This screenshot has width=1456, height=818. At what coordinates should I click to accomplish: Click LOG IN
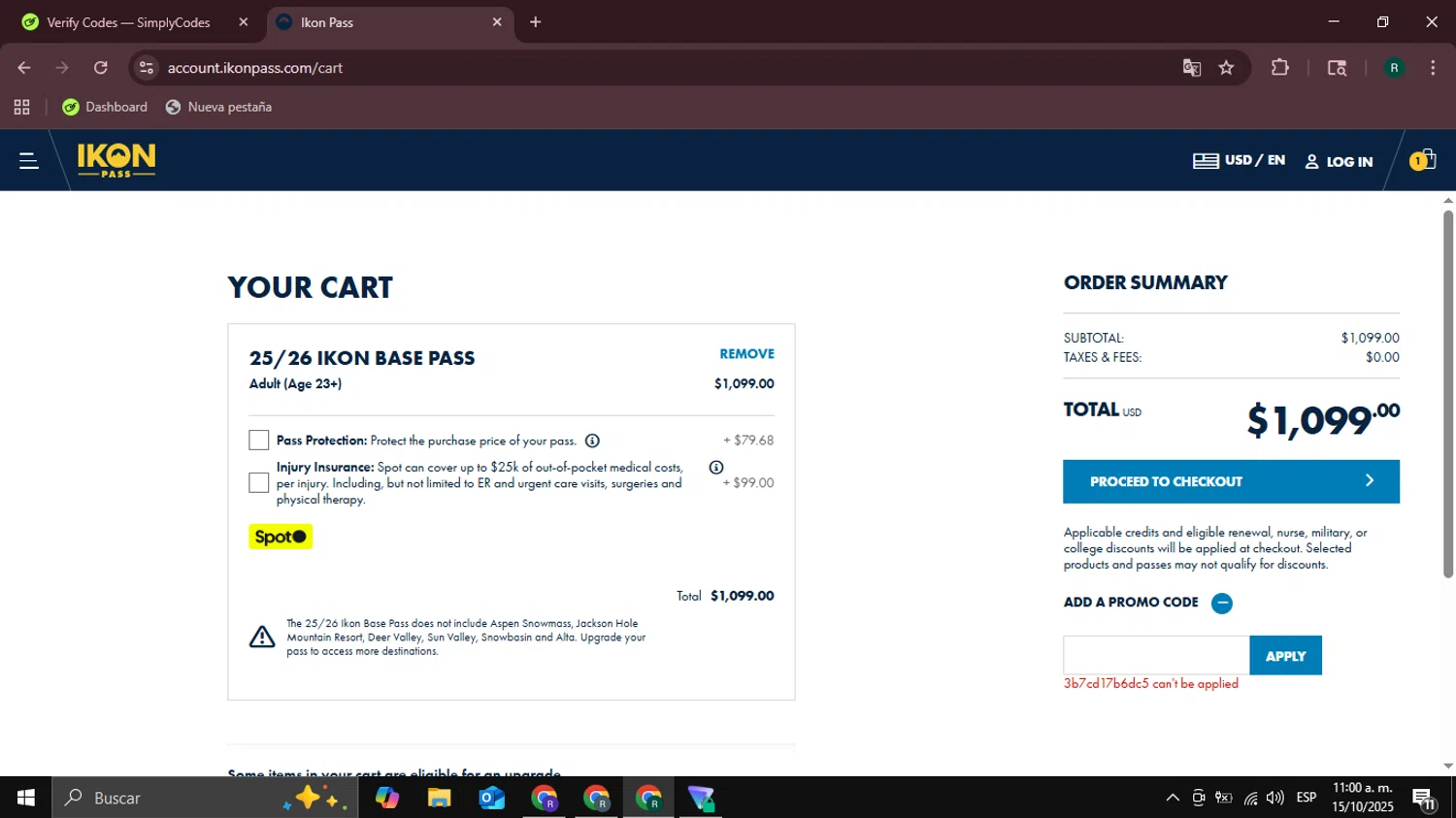(1339, 162)
